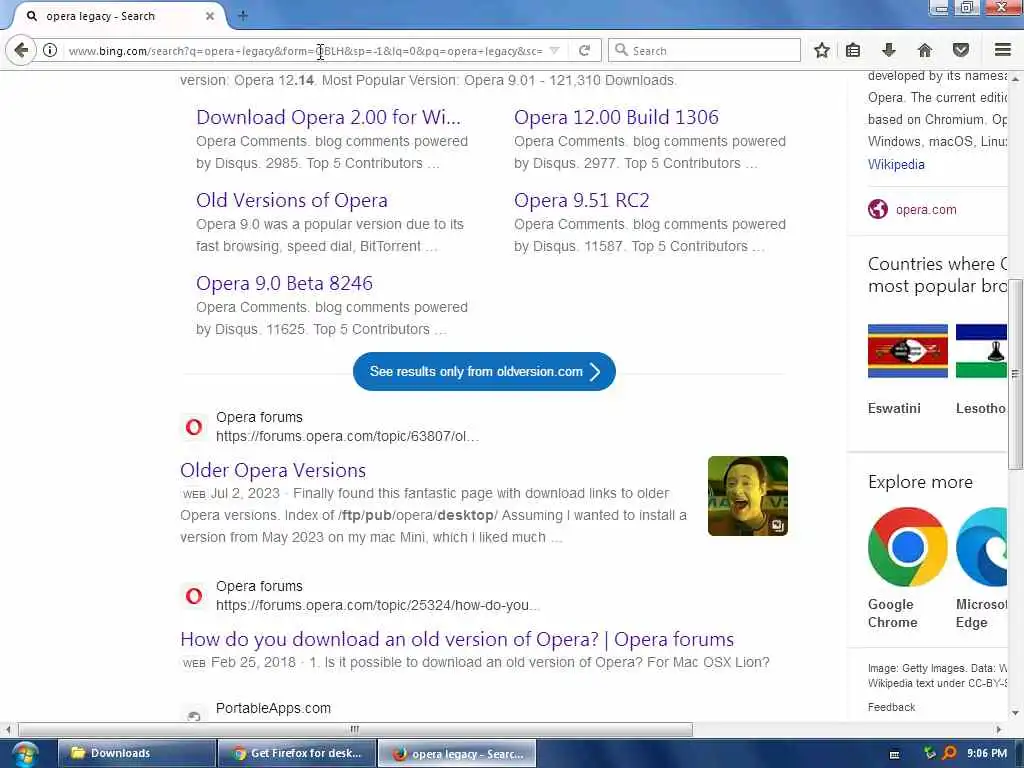Open the Wikipedia link in sidebar
Viewport: 1024px width, 768px height.
coord(896,165)
